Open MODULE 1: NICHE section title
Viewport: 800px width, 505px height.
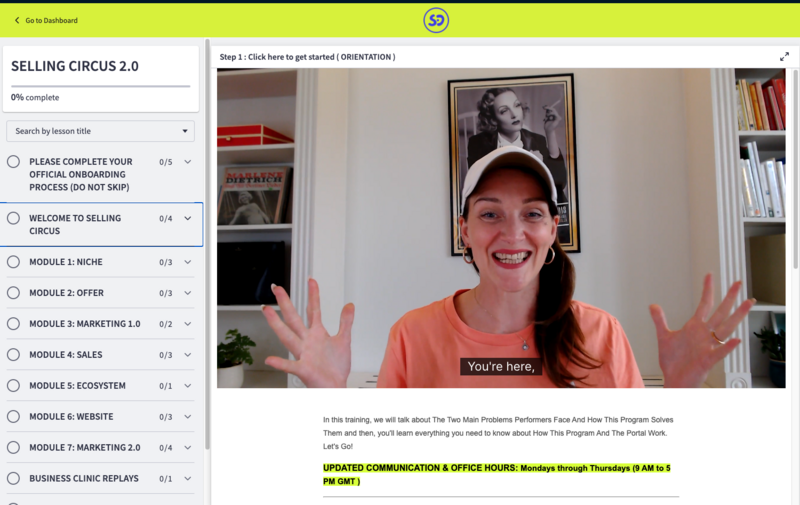66,262
